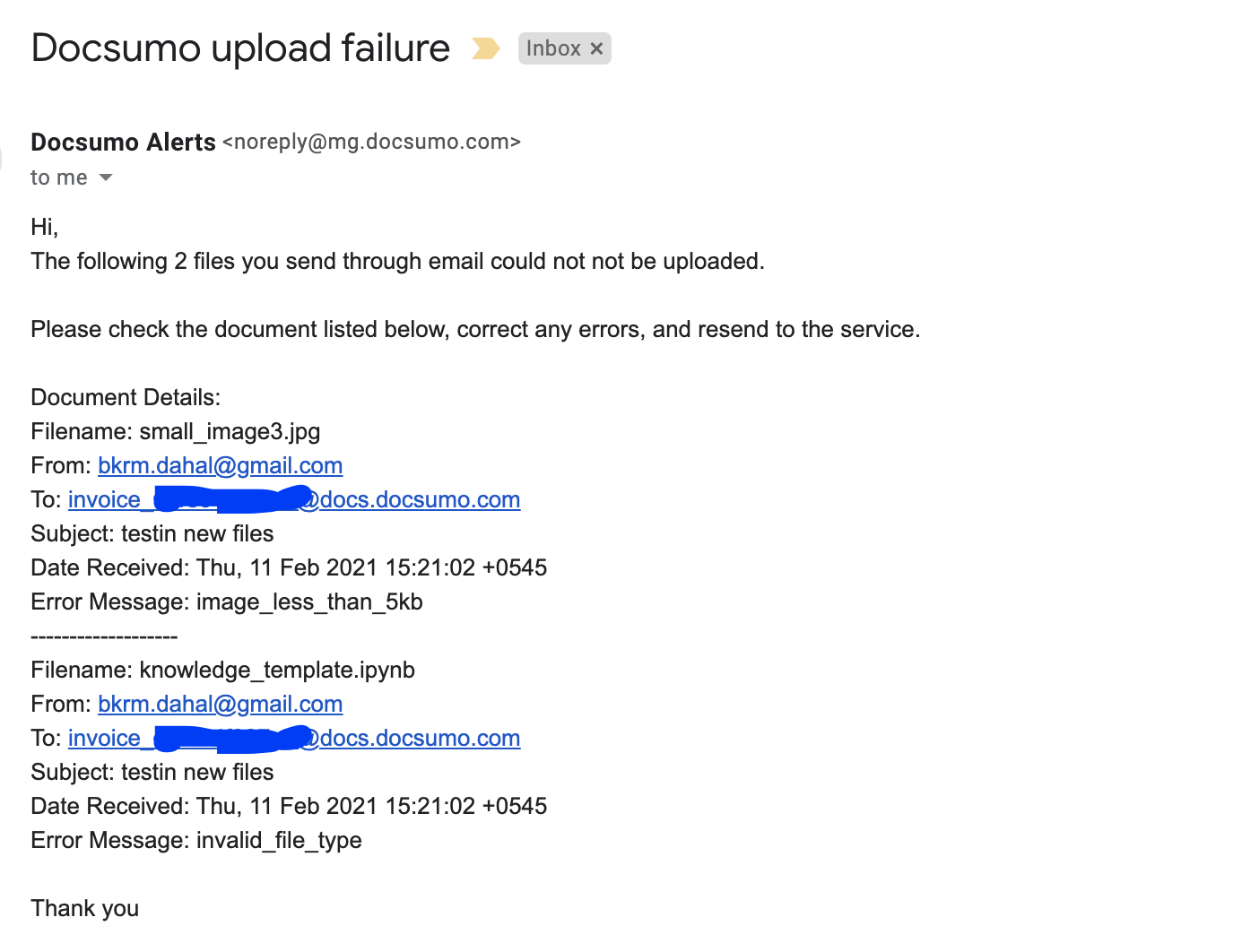Click the noreply@mg.docsumo.com sender address

[371, 142]
